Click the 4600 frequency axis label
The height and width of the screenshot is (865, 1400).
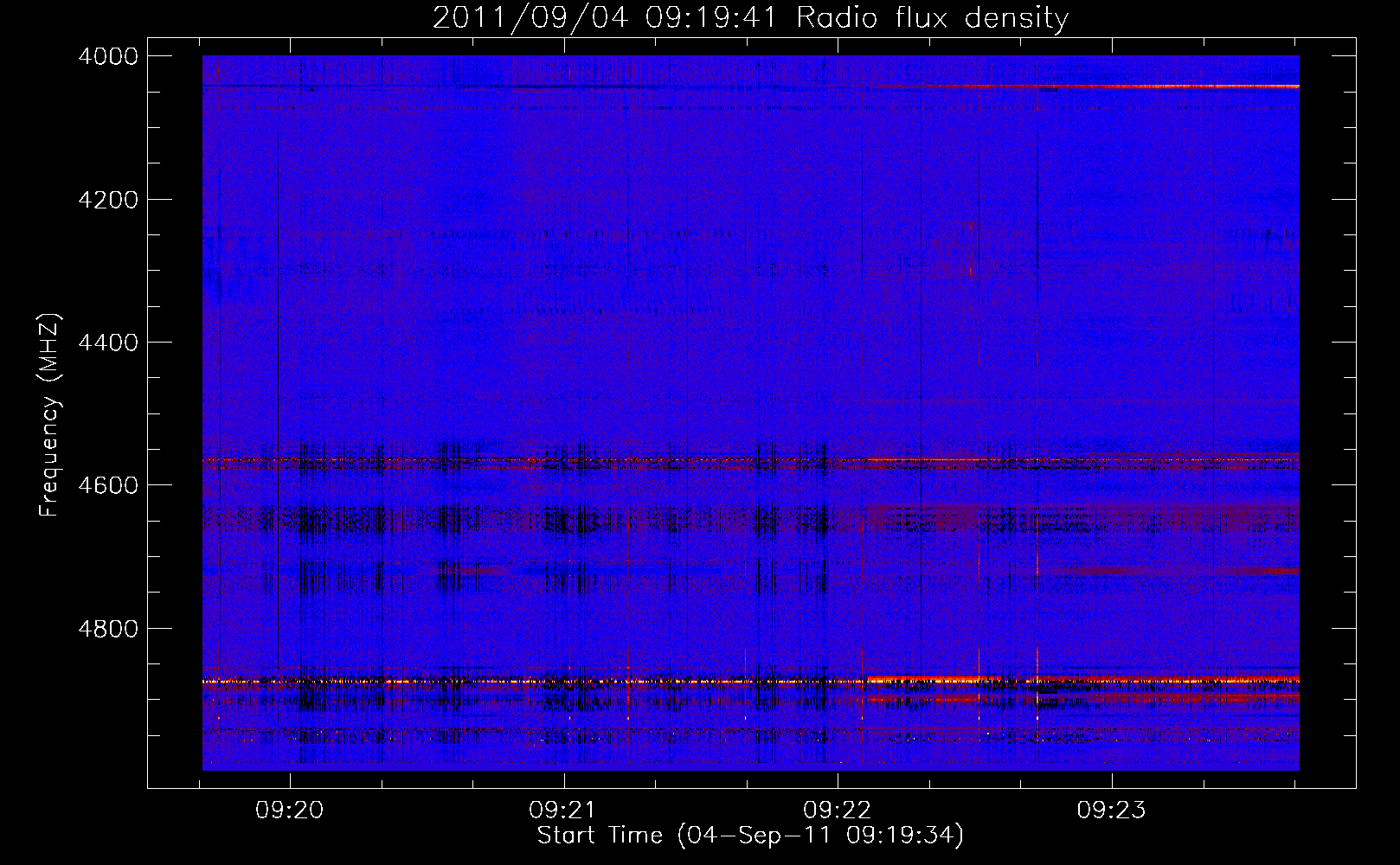click(108, 485)
